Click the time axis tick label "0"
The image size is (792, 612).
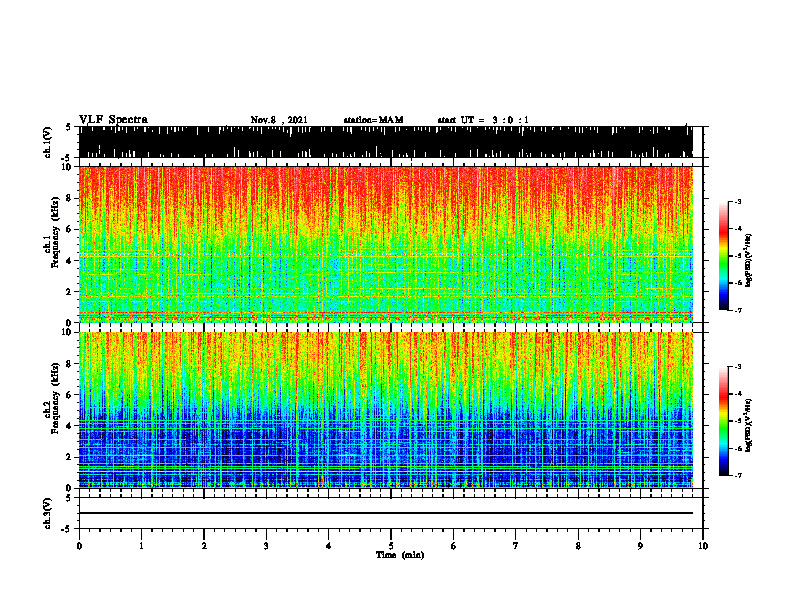point(79,546)
